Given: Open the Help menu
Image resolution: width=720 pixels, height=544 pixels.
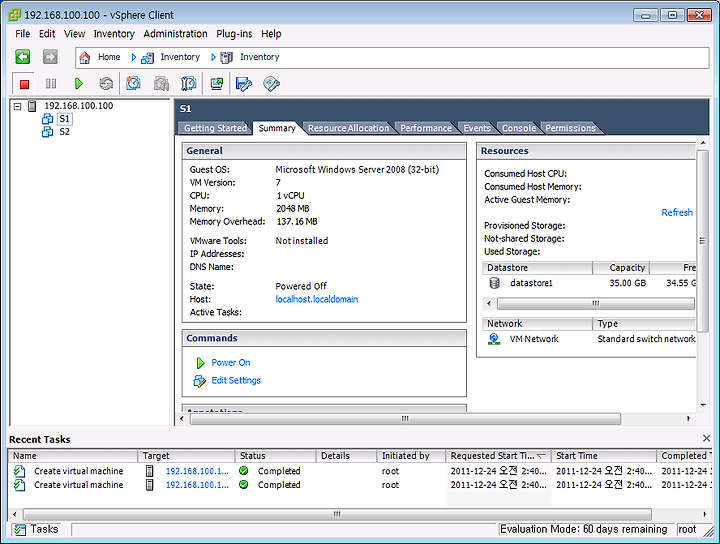Looking at the screenshot, I should click(x=271, y=34).
